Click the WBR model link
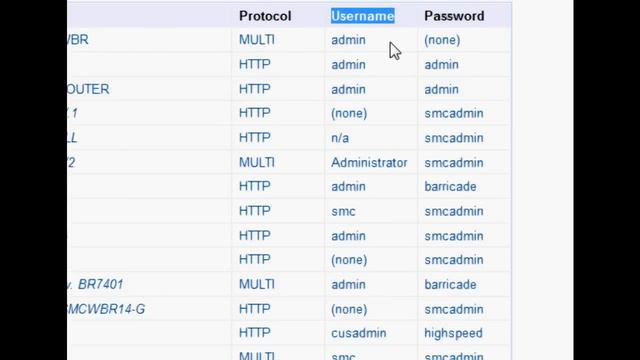This screenshot has height=360, width=640. tap(78, 40)
